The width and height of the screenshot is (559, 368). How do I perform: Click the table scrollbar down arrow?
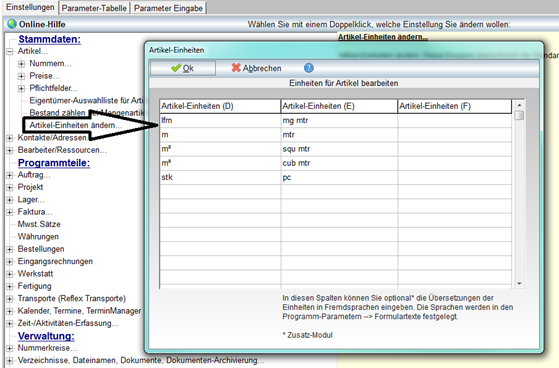(519, 284)
